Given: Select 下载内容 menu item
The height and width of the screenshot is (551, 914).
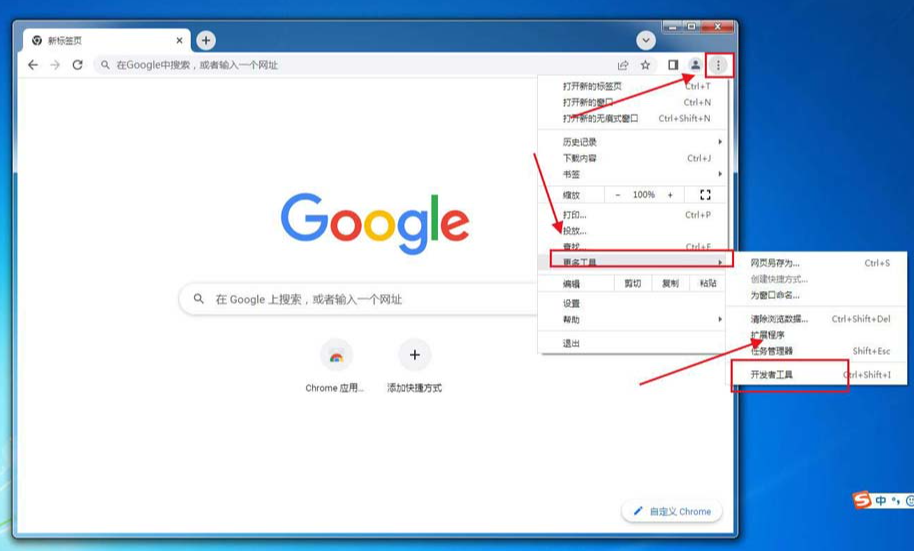Looking at the screenshot, I should [632, 158].
